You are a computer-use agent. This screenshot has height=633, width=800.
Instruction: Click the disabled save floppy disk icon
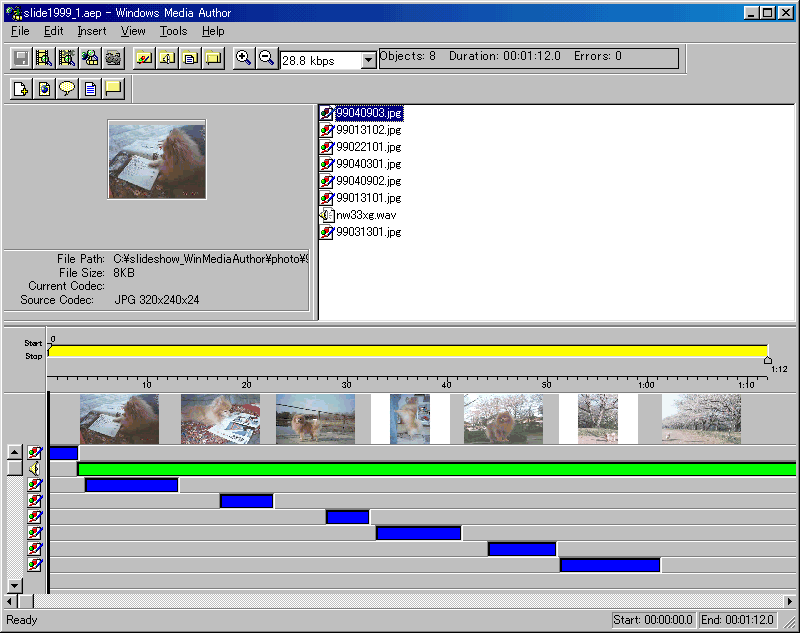(20, 58)
